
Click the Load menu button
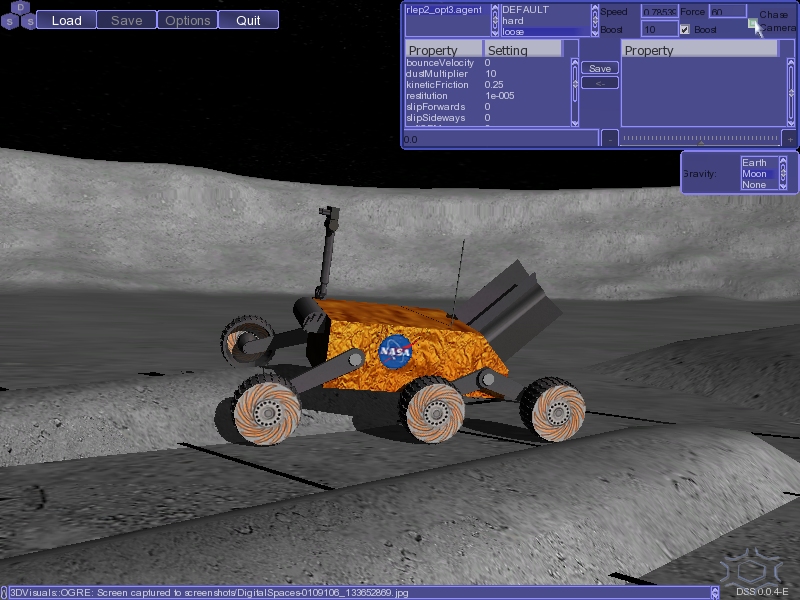coord(66,20)
